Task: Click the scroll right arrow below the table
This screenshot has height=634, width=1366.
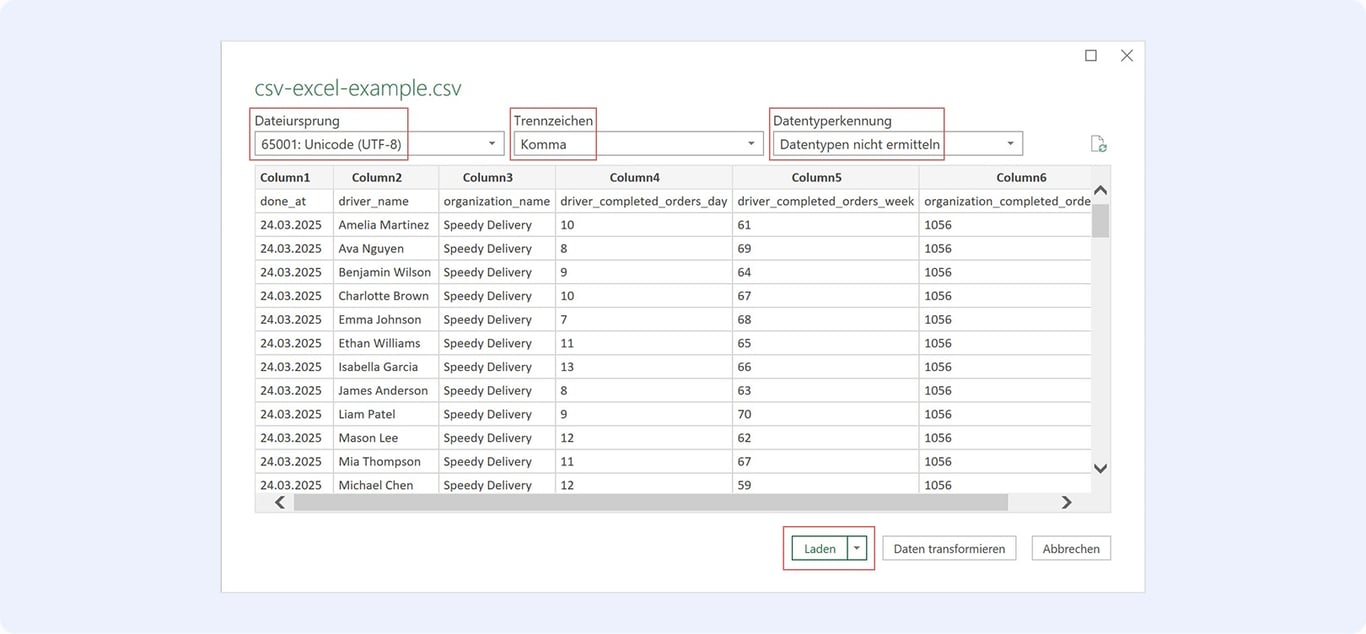Action: tap(1066, 503)
